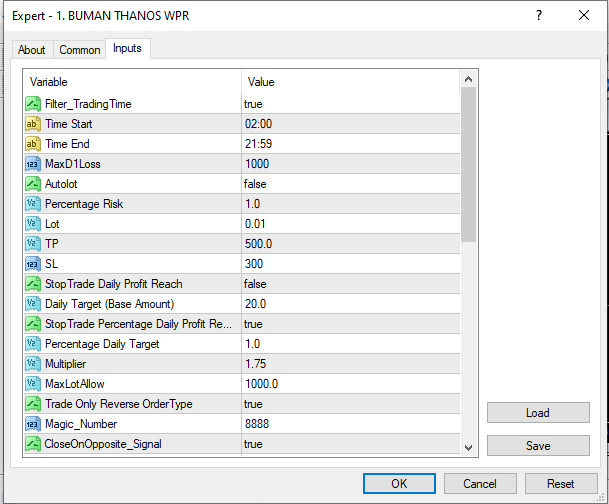The width and height of the screenshot is (609, 504).
Task: Click the MaxLotAllow value 1000.0
Action: coord(261,384)
